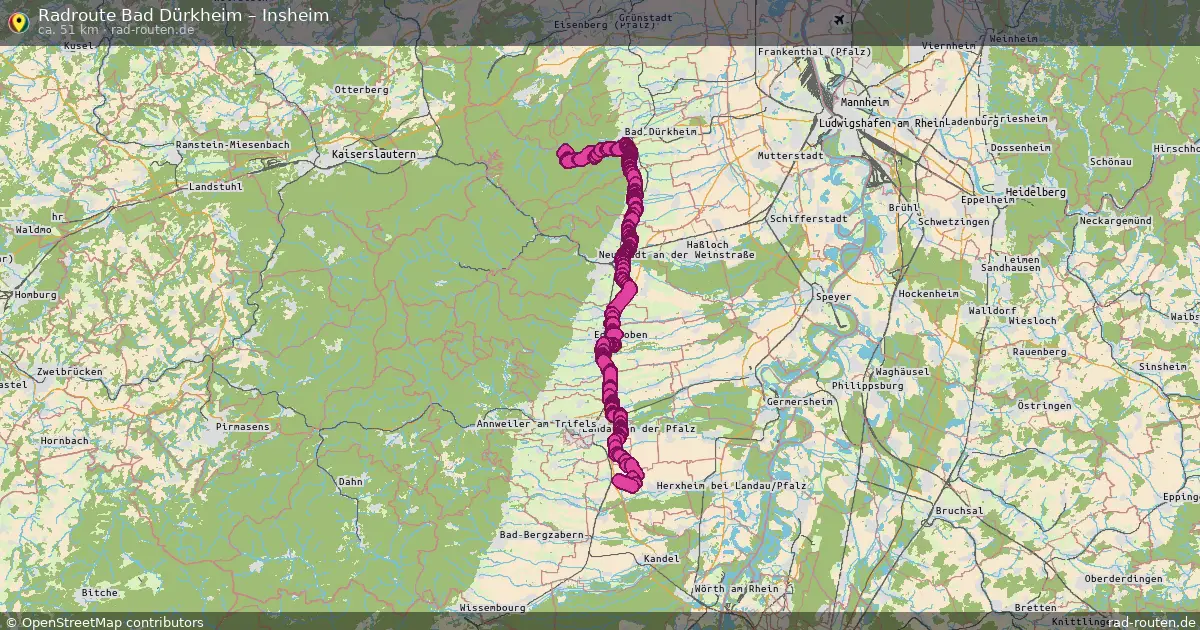Open OpenStreetMap contributors attribution

coord(105,622)
